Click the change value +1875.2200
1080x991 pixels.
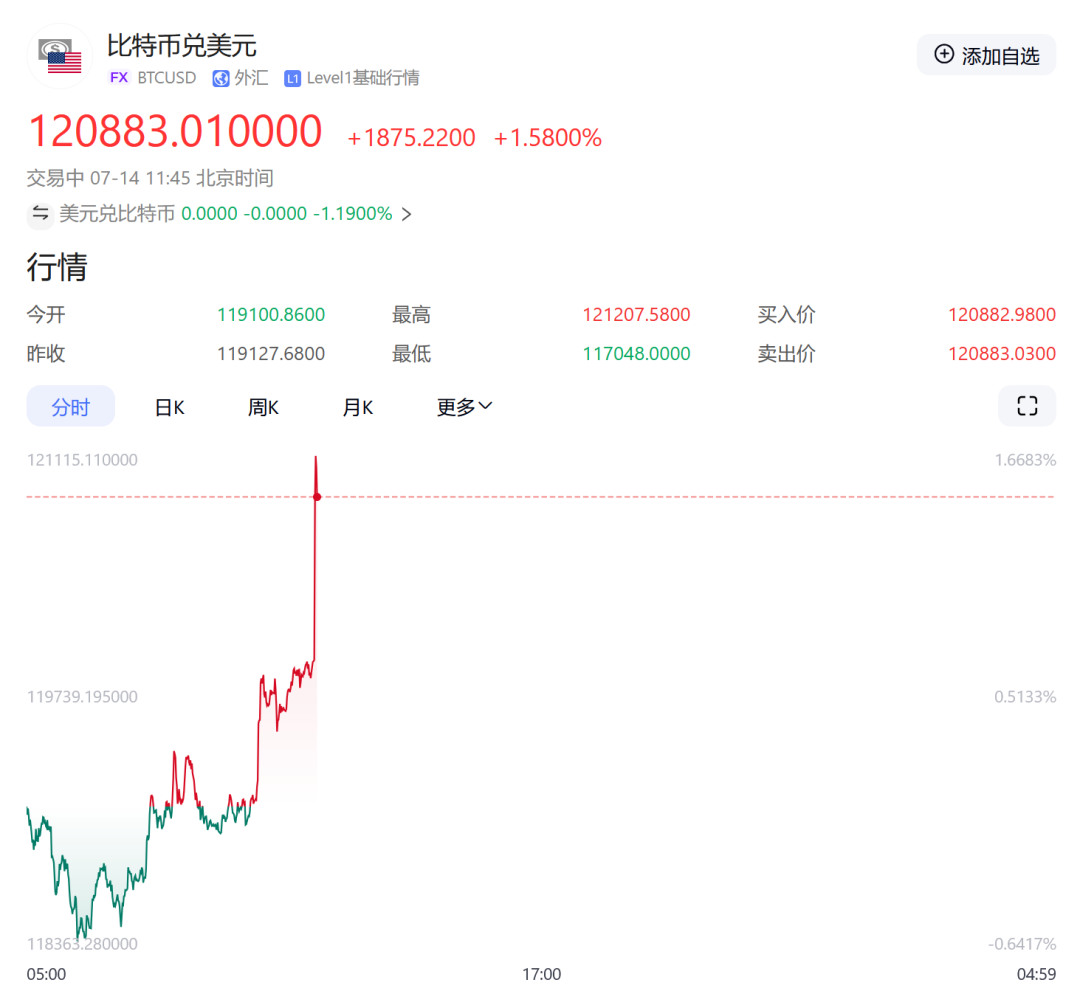coord(411,138)
